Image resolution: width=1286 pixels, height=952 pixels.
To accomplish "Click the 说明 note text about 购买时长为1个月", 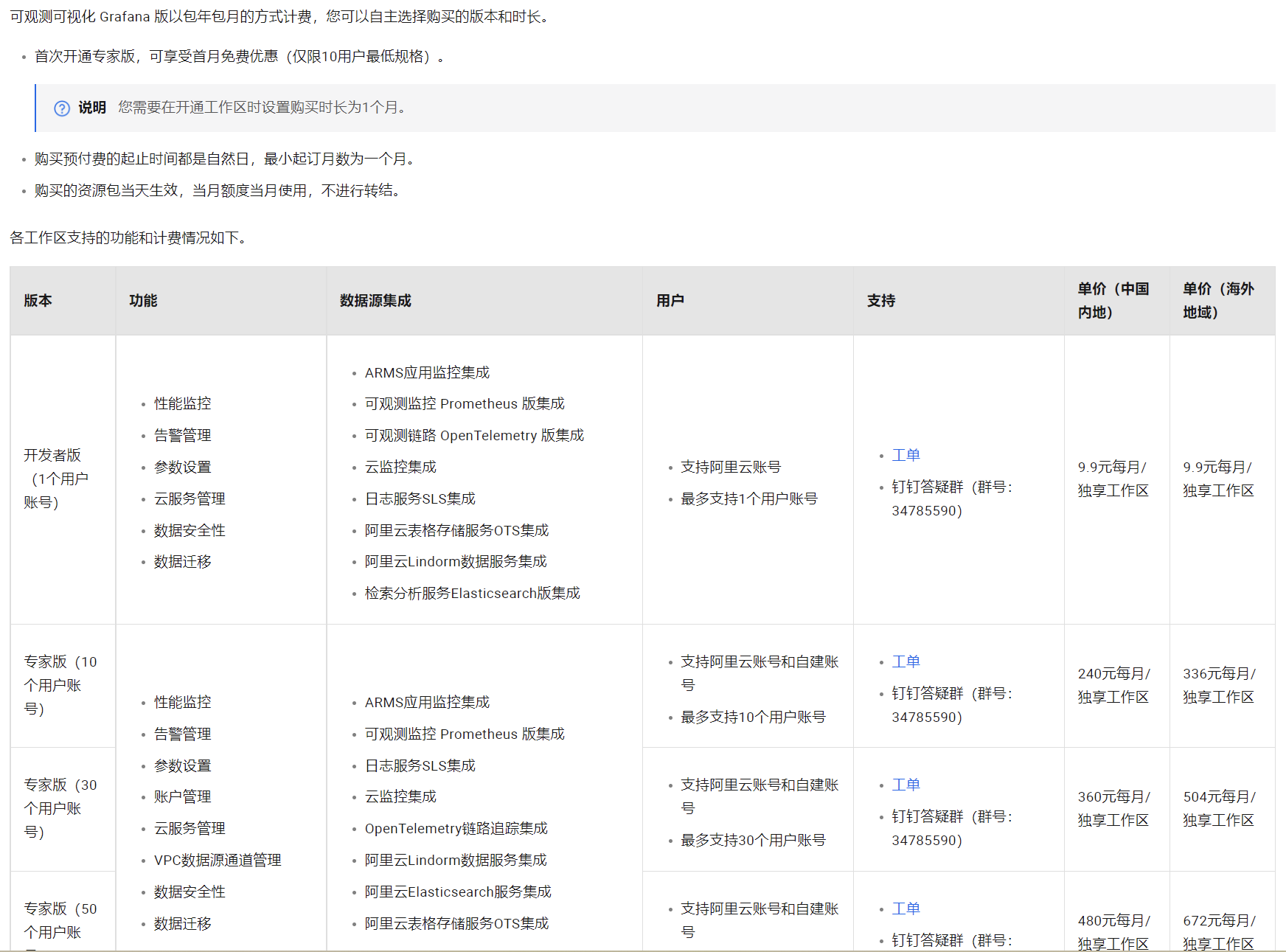I will coord(262,108).
